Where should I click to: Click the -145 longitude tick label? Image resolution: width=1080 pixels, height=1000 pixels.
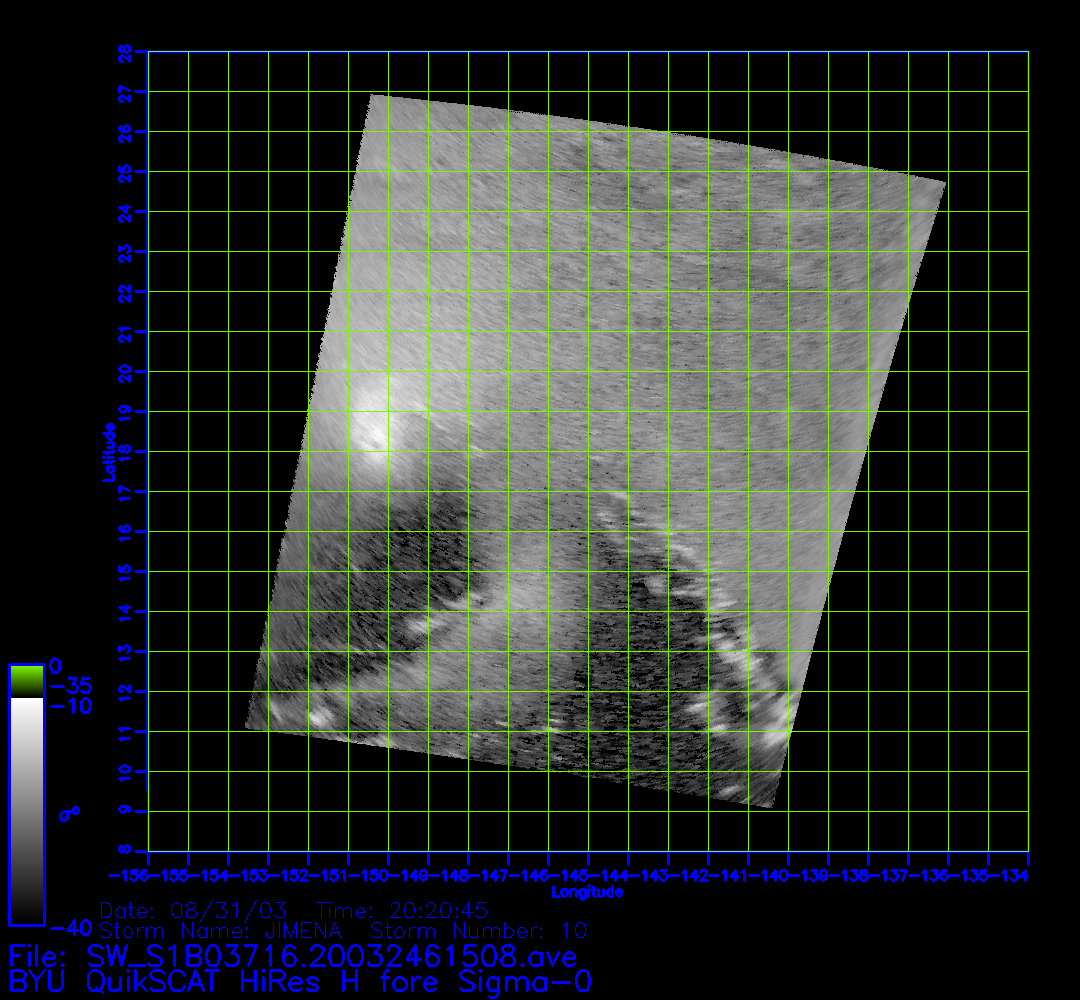tap(572, 876)
